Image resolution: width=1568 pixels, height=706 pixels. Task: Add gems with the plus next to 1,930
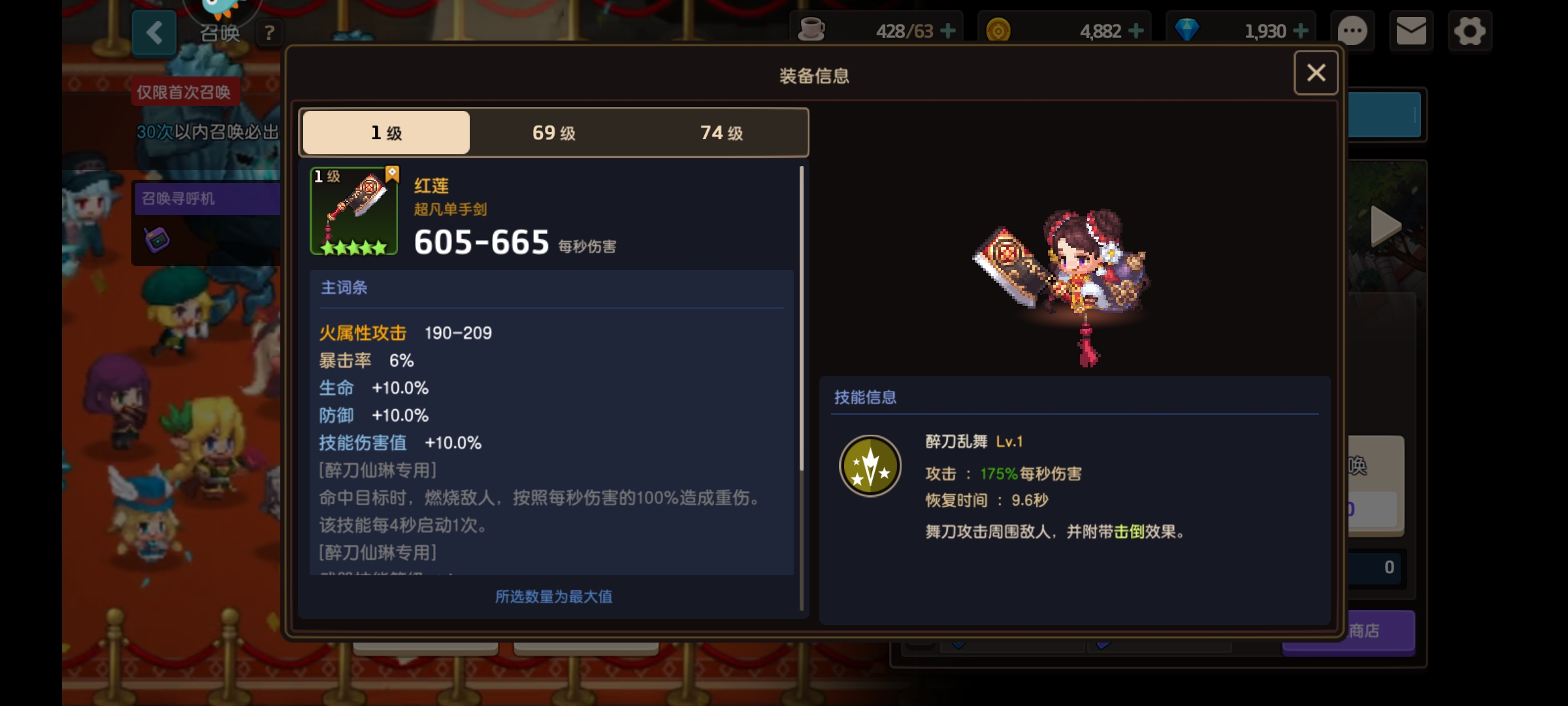point(1301,31)
